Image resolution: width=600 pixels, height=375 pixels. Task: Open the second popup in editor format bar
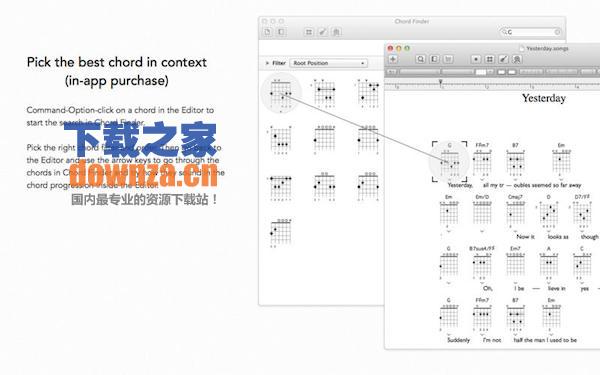coord(458,72)
